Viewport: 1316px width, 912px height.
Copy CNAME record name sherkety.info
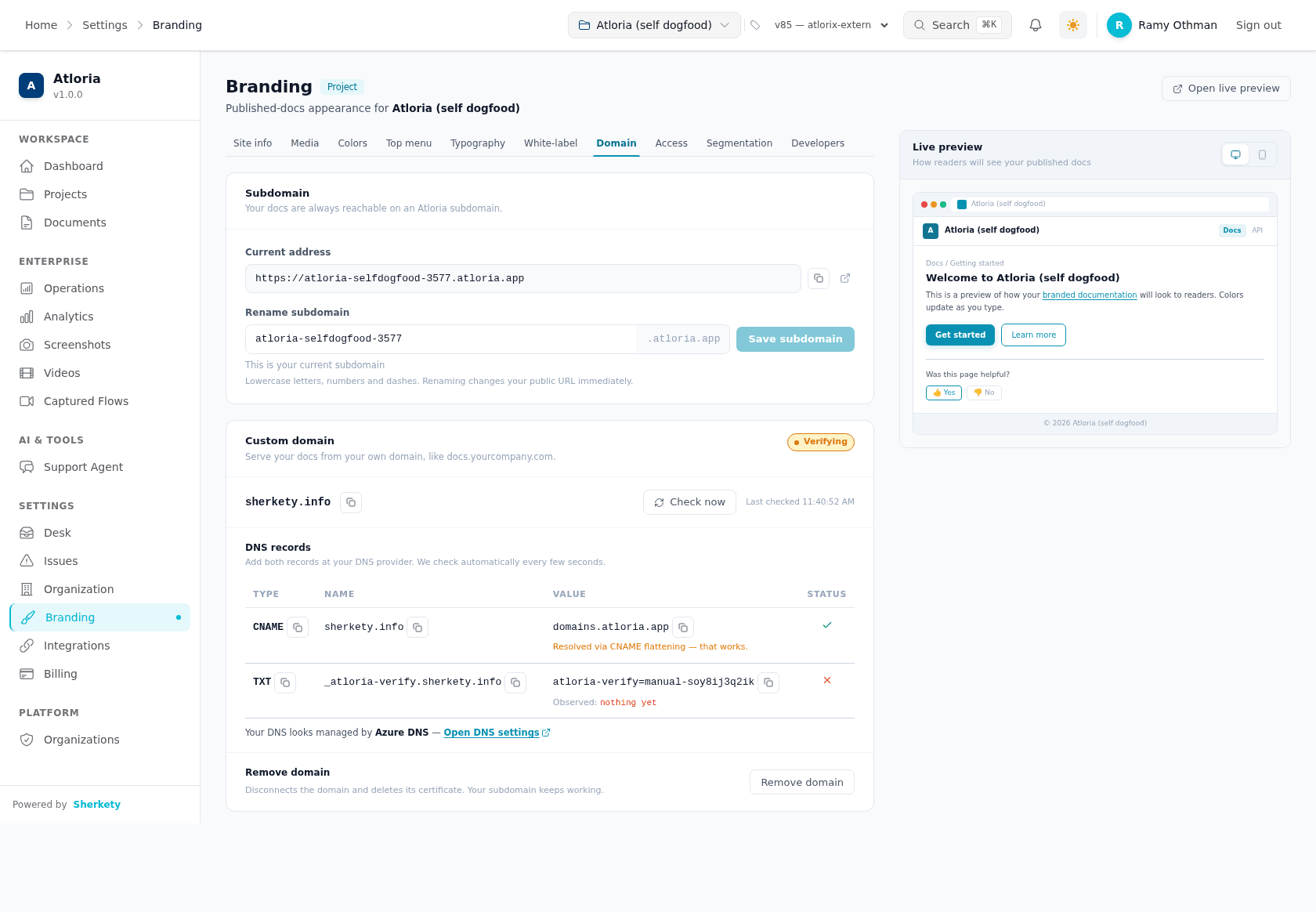click(x=418, y=628)
